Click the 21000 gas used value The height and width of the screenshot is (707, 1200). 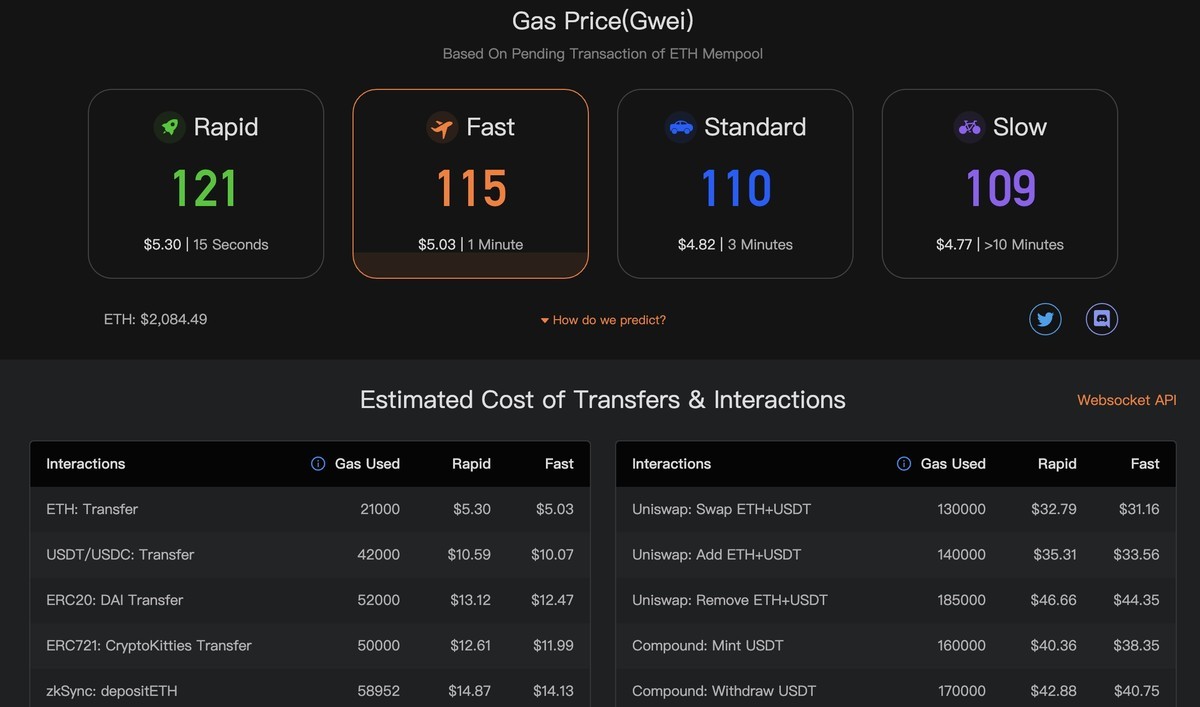(380, 509)
